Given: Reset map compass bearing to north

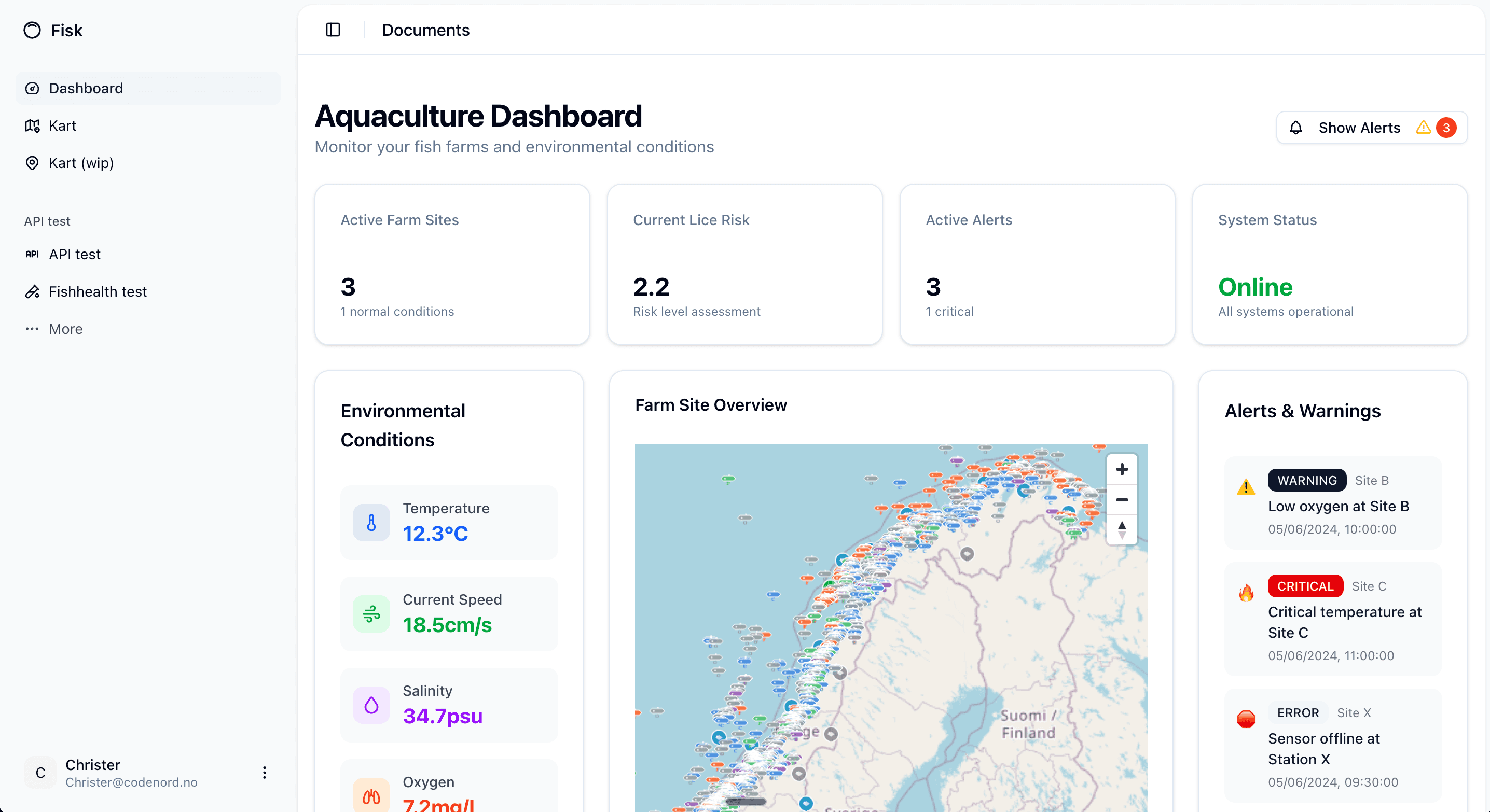Looking at the screenshot, I should (1122, 529).
